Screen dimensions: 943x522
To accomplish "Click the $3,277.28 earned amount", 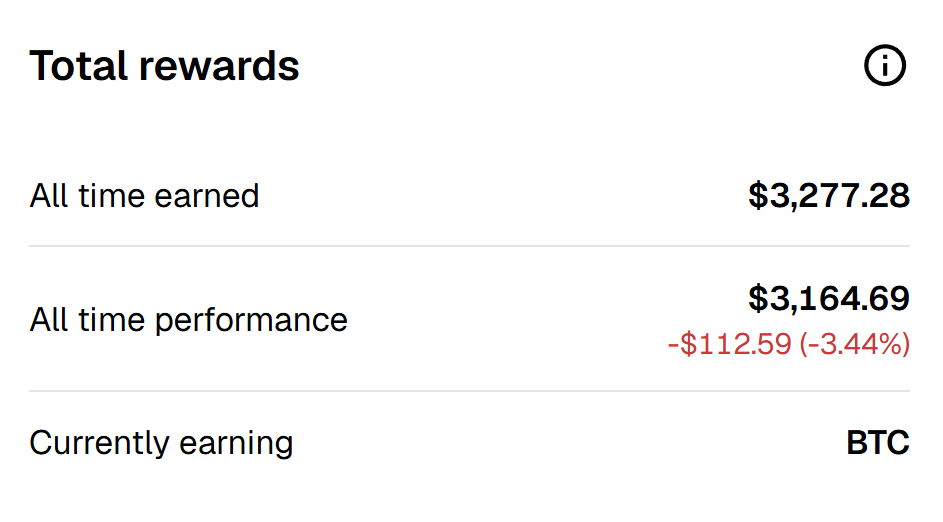I will (x=829, y=196).
